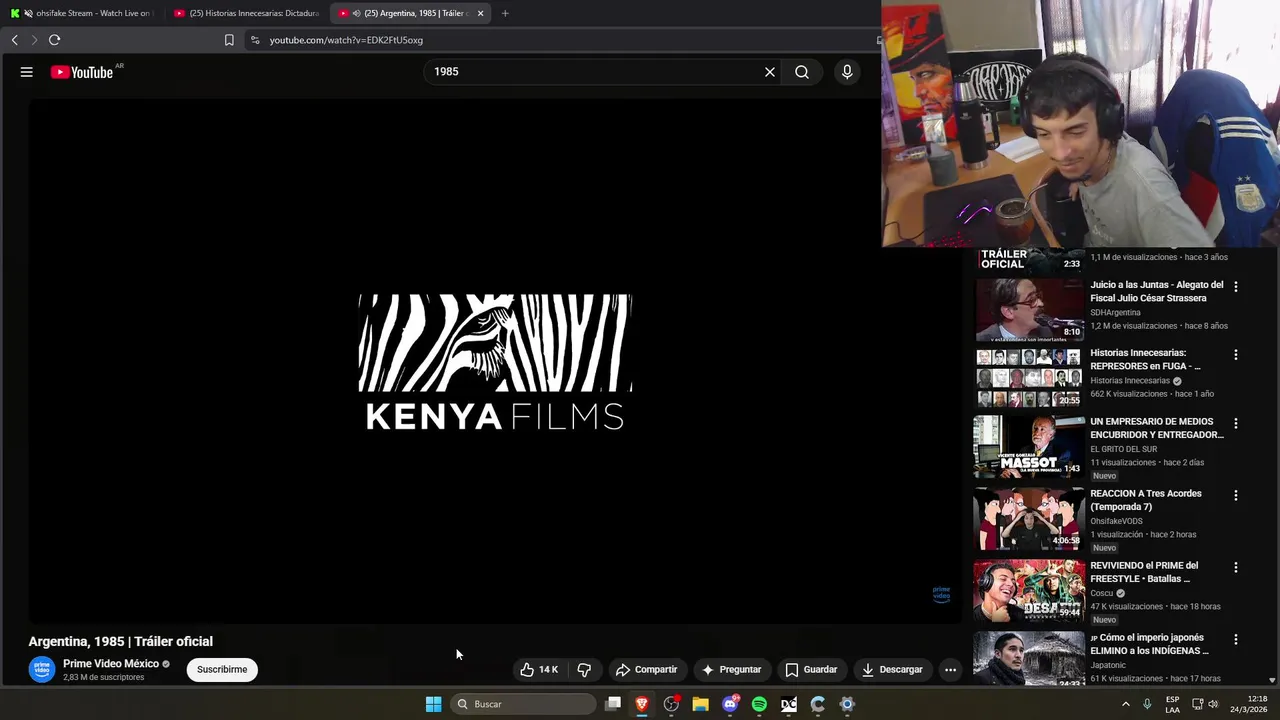Screen dimensions: 1280x720
Task: Show hidden system tray icons
Action: [x=1126, y=704]
